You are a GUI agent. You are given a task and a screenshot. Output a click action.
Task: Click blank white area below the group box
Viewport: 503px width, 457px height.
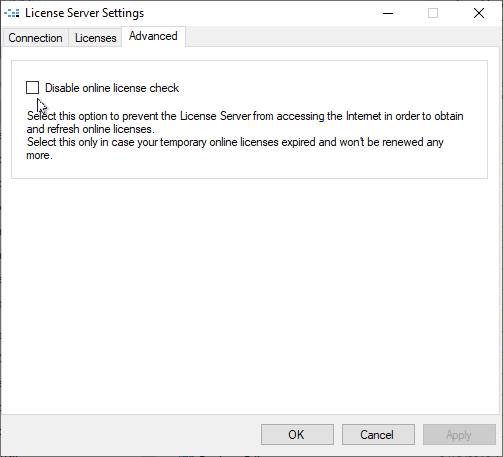(x=250, y=293)
